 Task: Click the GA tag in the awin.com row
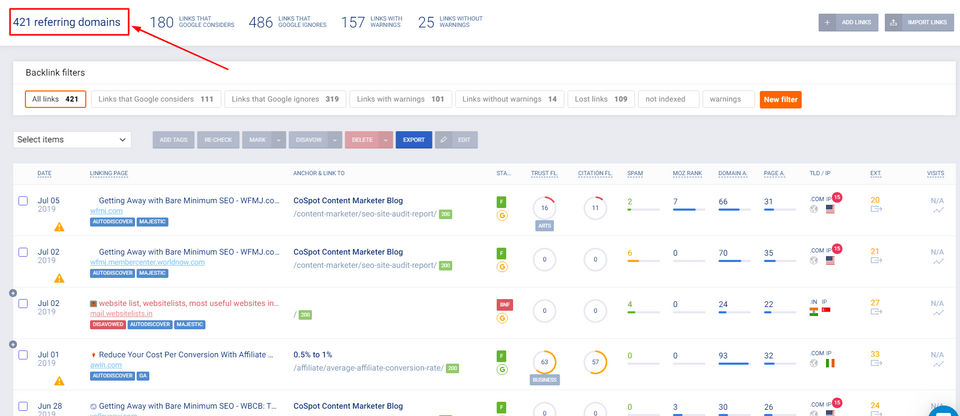[x=143, y=376]
